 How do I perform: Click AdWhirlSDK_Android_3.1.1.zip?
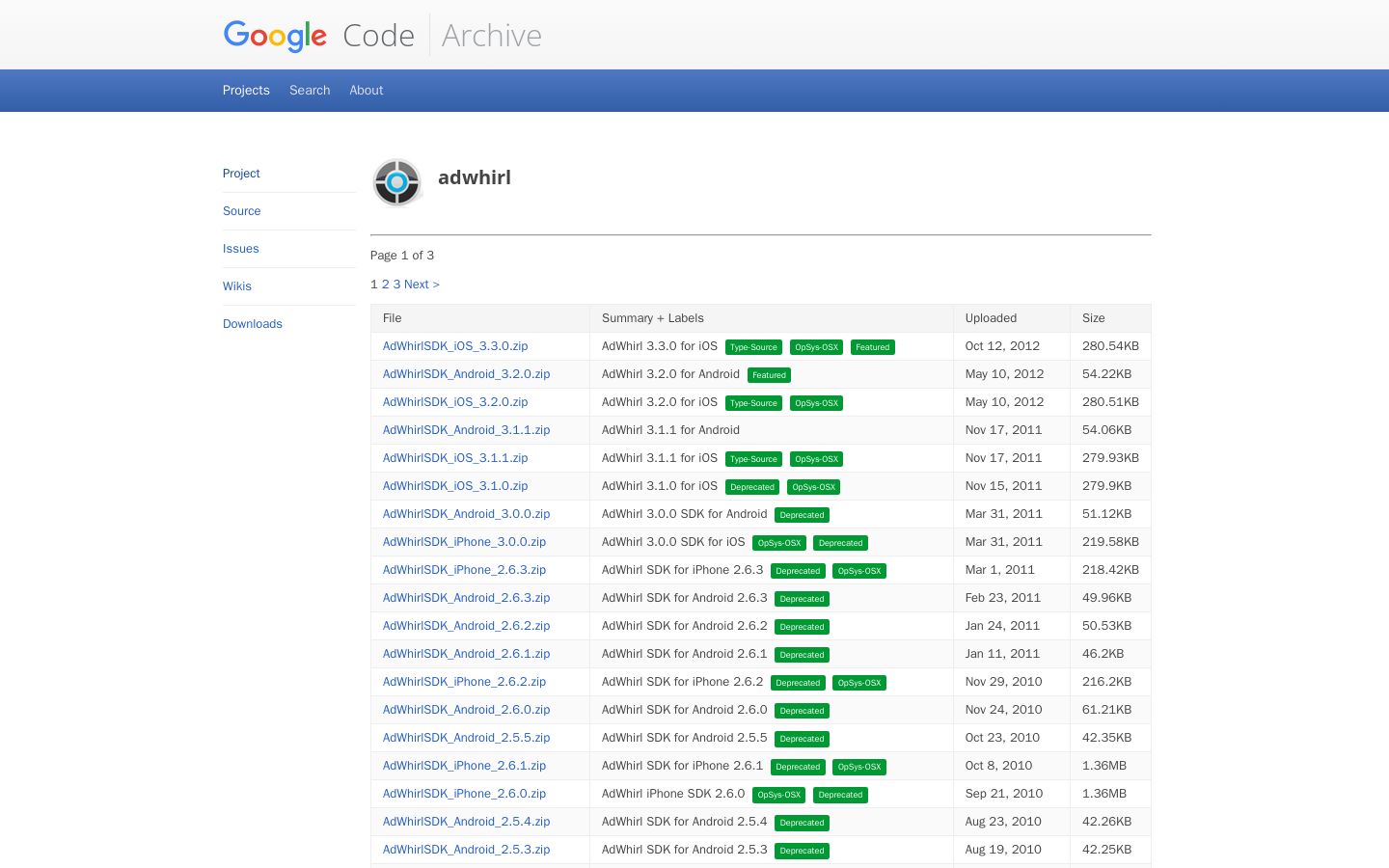(467, 430)
